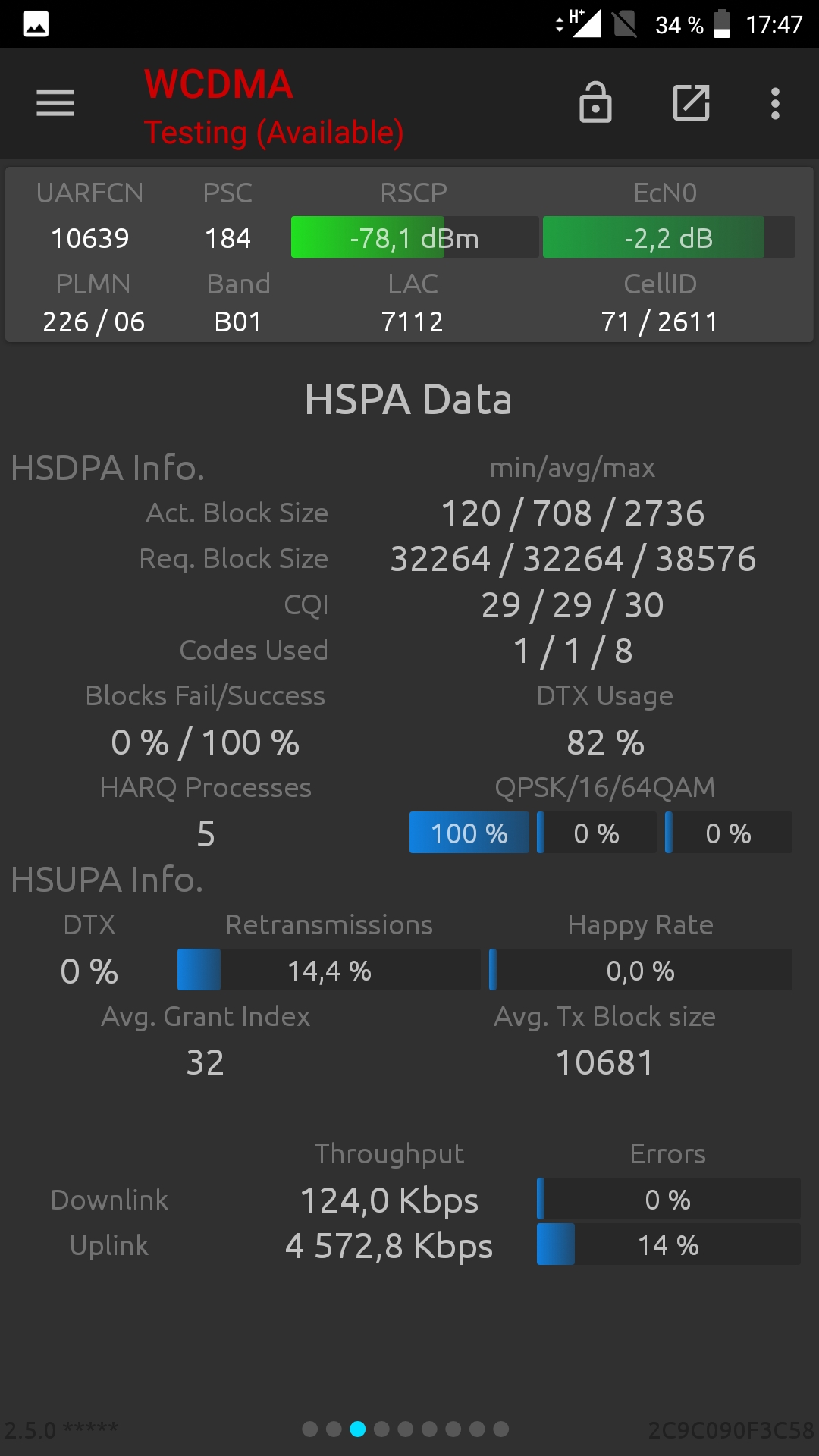Tap the export/share icon

pyautogui.click(x=691, y=103)
